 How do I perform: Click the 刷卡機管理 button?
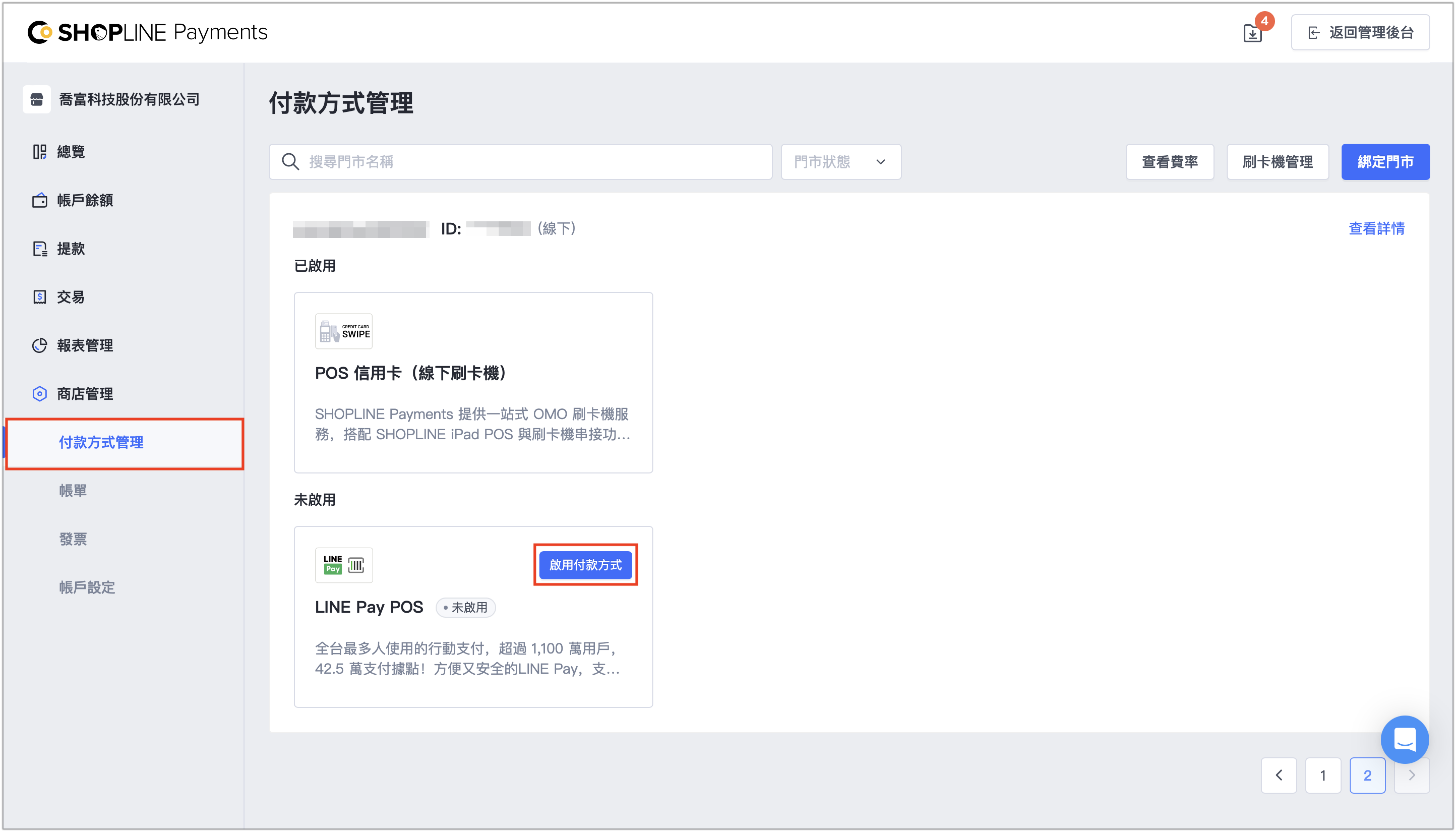pyautogui.click(x=1277, y=162)
